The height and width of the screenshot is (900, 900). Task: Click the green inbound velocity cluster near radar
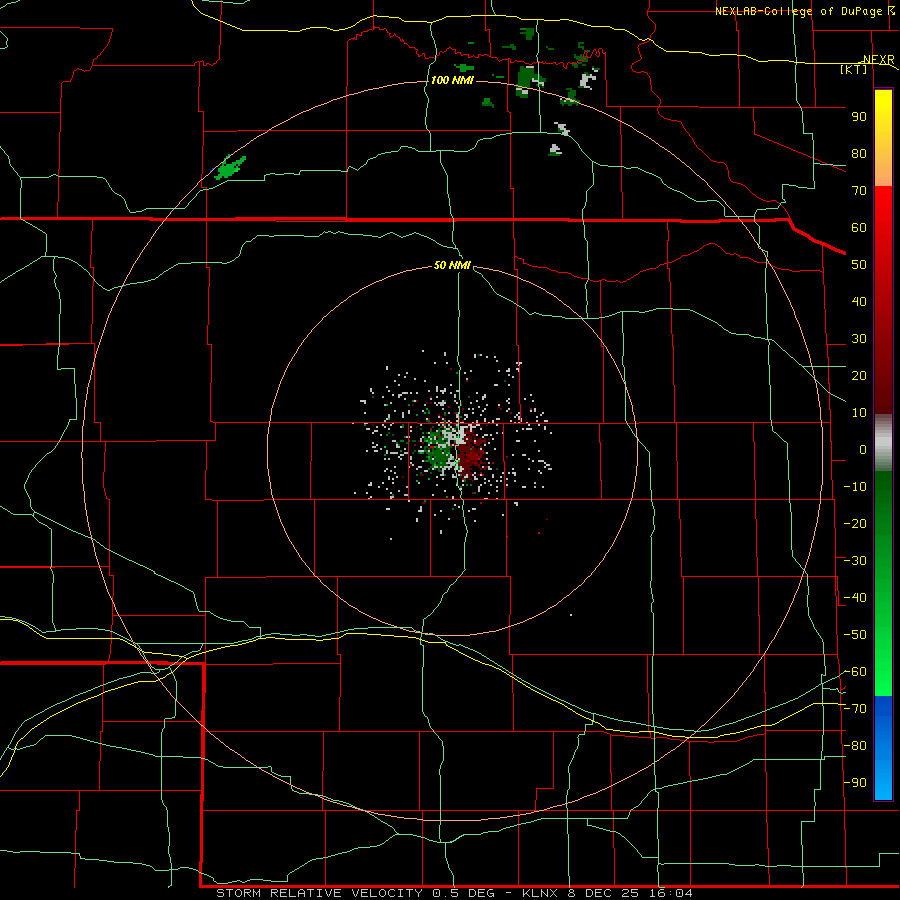pos(438,452)
